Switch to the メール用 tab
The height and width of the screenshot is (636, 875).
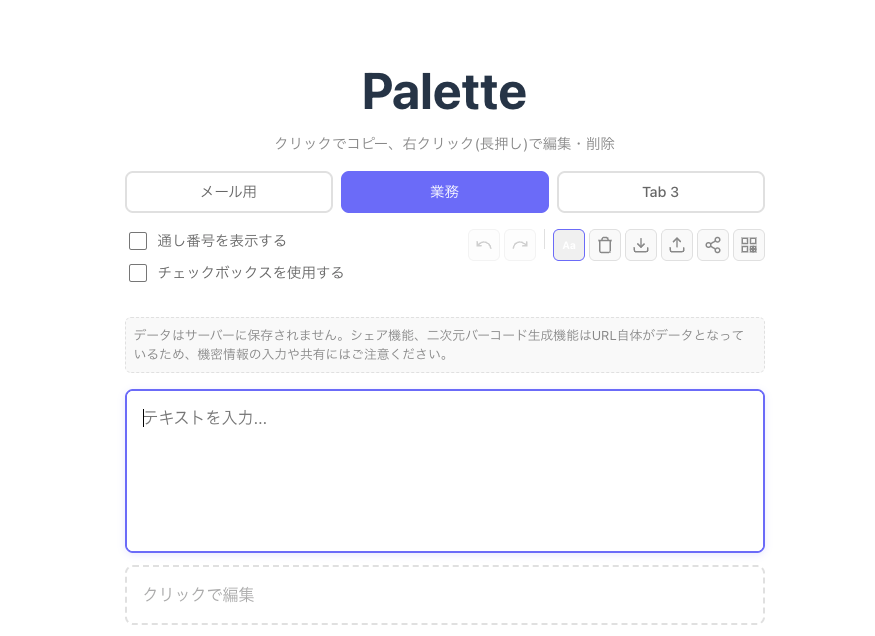[x=229, y=192]
